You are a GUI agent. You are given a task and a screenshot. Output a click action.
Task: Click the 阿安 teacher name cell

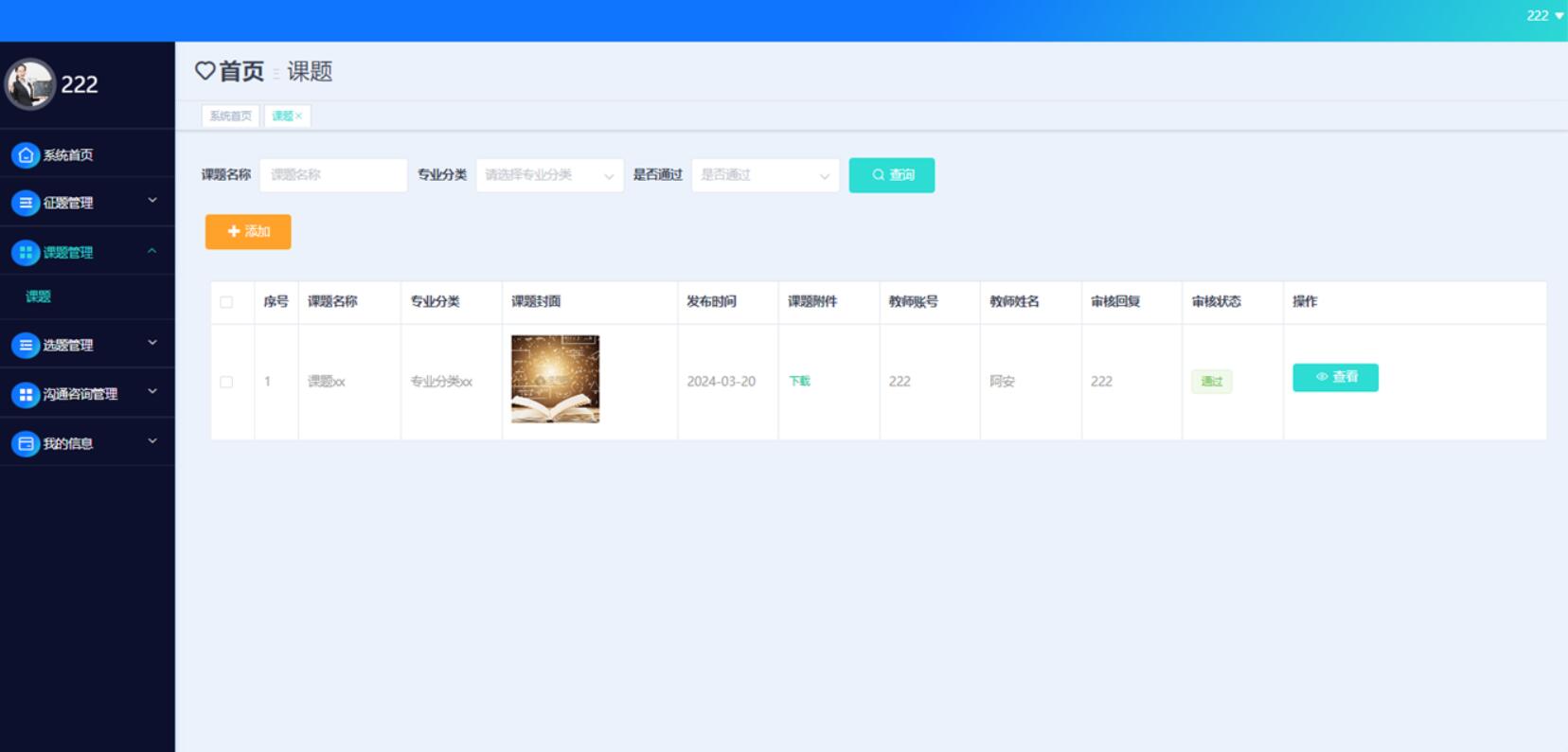[x=1002, y=382]
